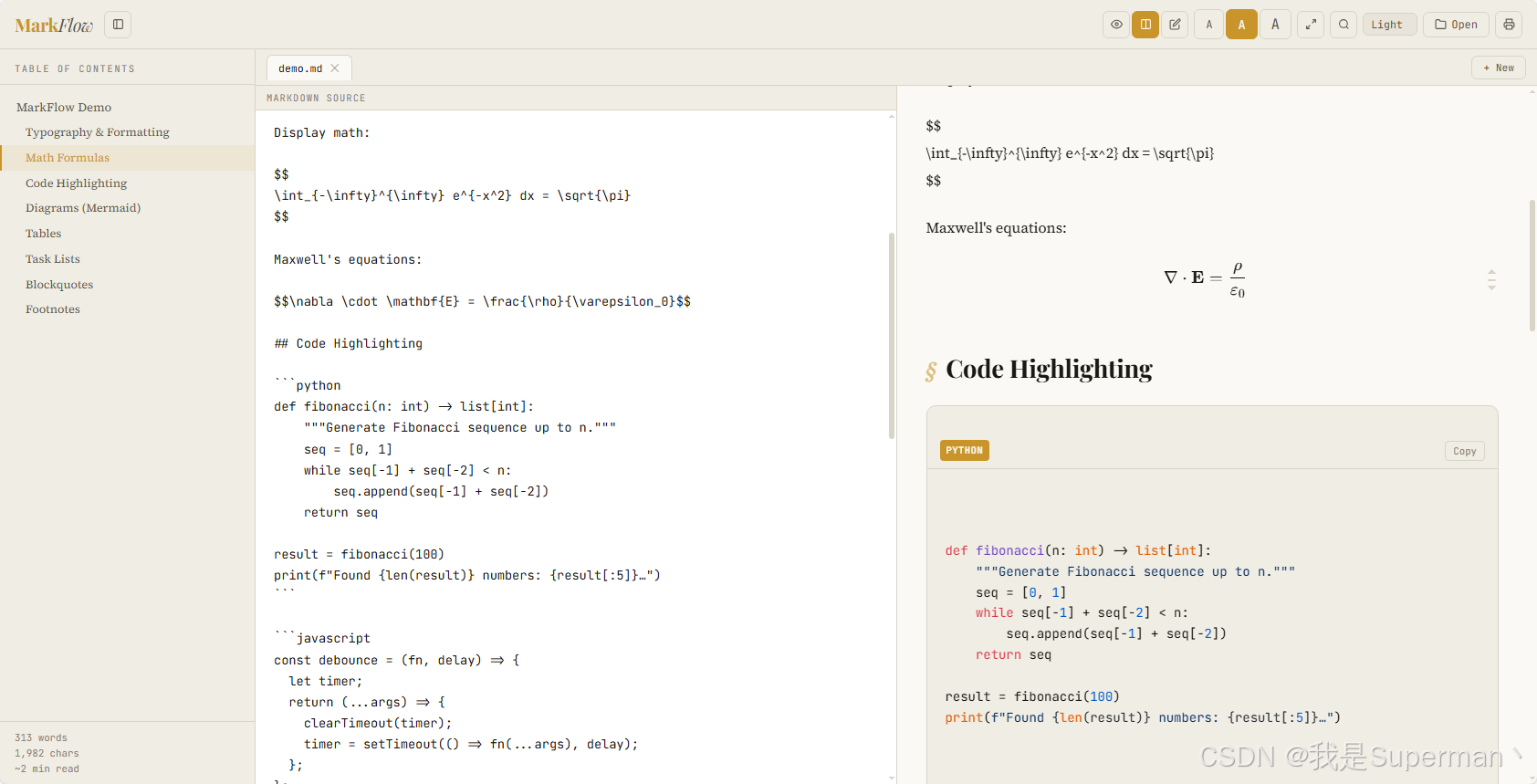Toggle the sidebar panel icon
Image resolution: width=1537 pixels, height=784 pixels.
[118, 25]
